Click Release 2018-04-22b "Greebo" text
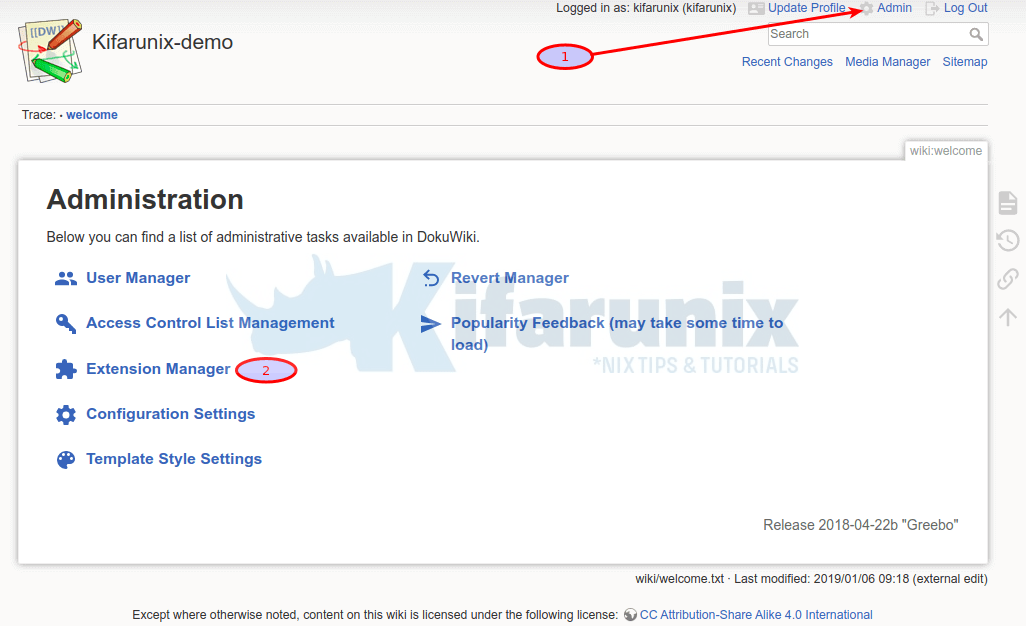This screenshot has width=1026, height=626. coord(860,525)
